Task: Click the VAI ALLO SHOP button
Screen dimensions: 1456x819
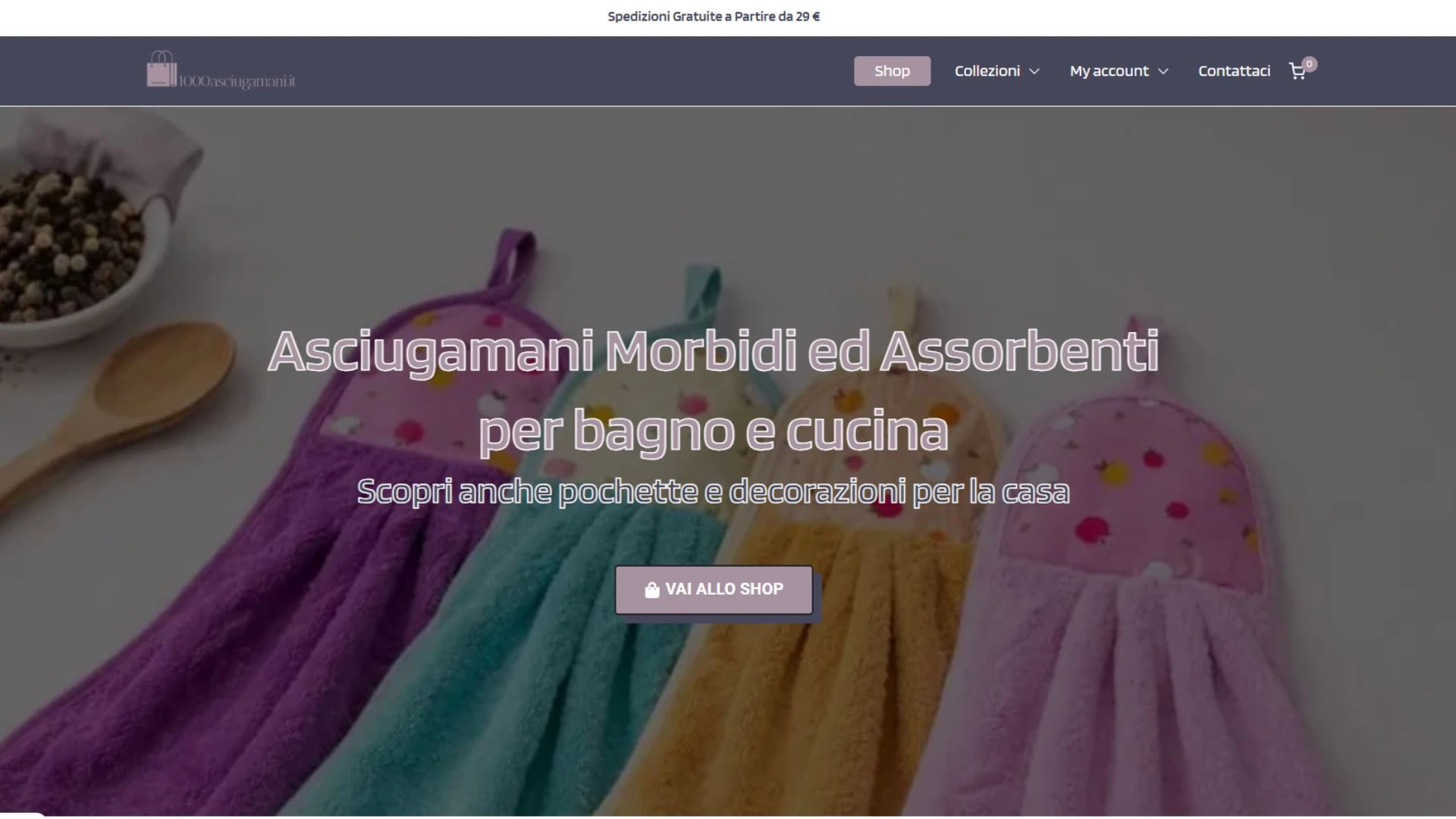Action: (714, 589)
